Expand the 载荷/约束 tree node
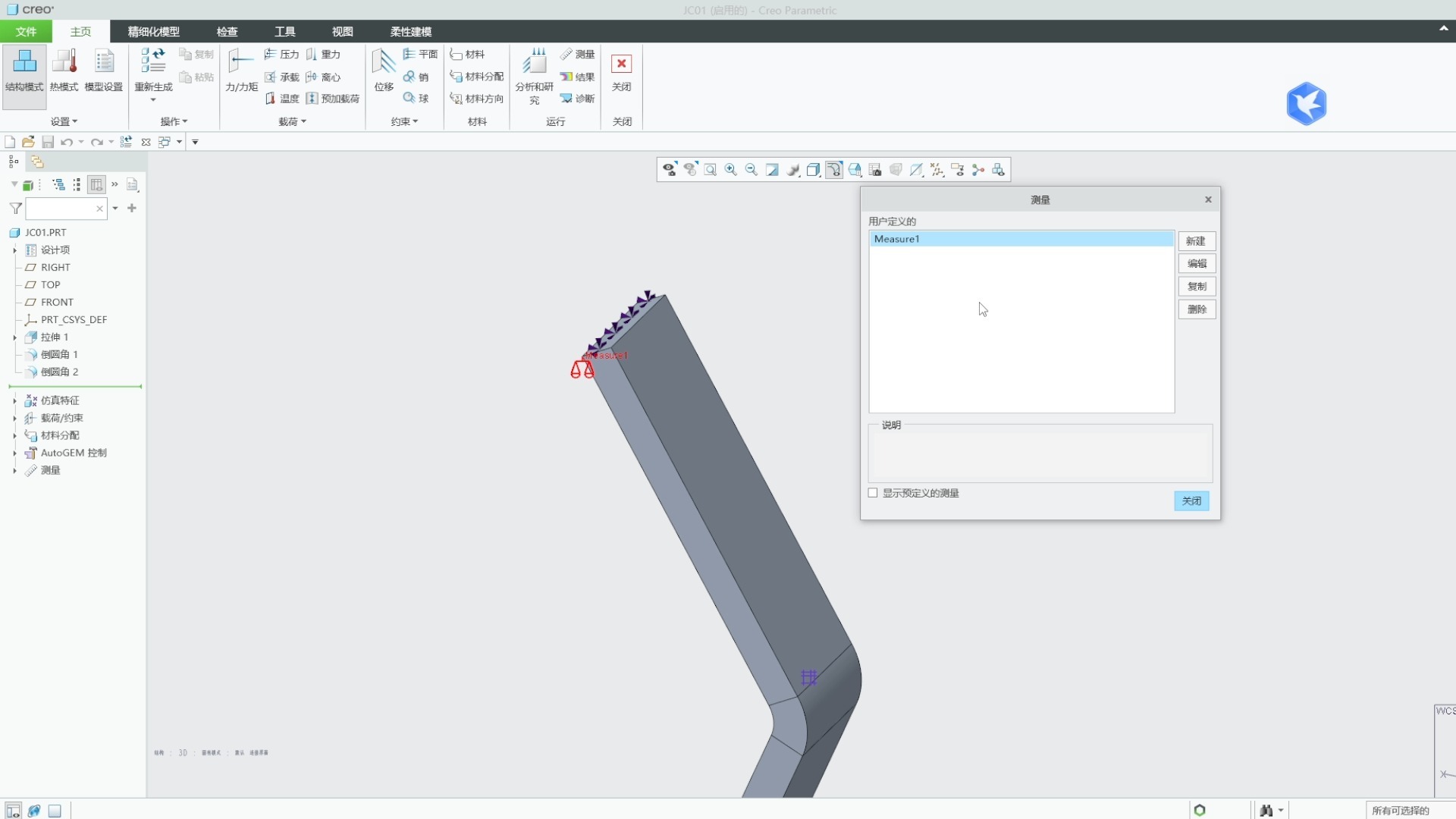The width and height of the screenshot is (1456, 819). click(x=14, y=418)
